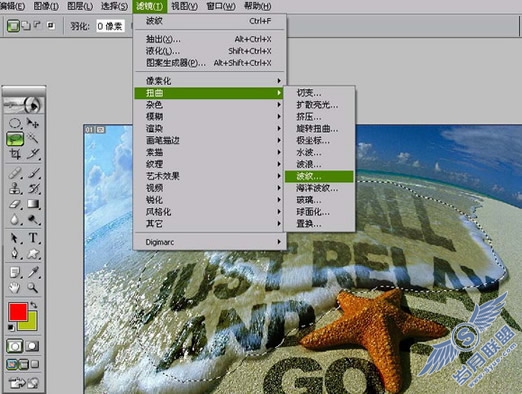Viewport: 522px width, 394px height.
Task: Open the 滤镜(T) menu
Action: (x=150, y=6)
